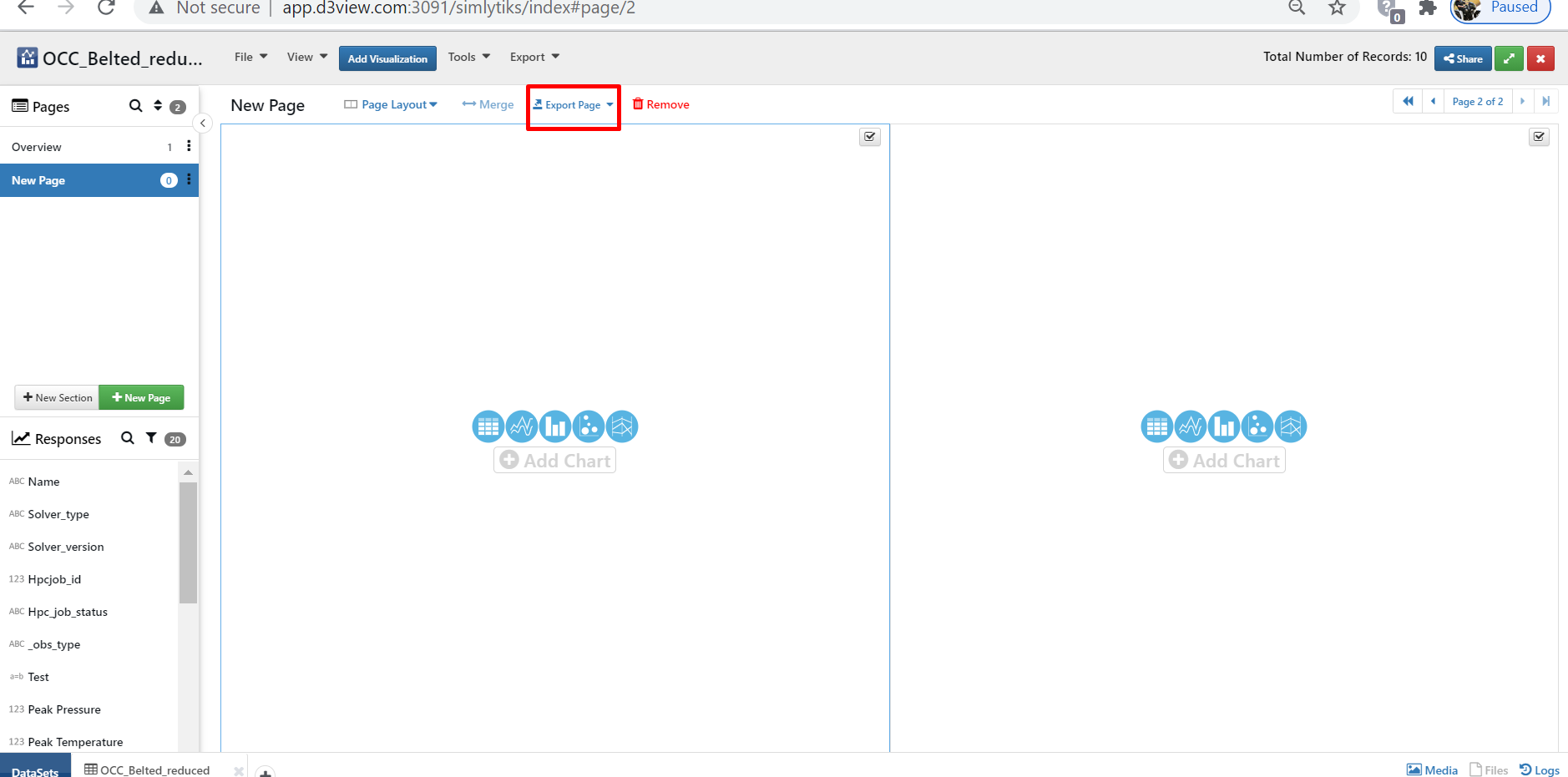Collapse the left sidebar with chevron arrow
Viewport: 1568px width, 777px height.
202,124
